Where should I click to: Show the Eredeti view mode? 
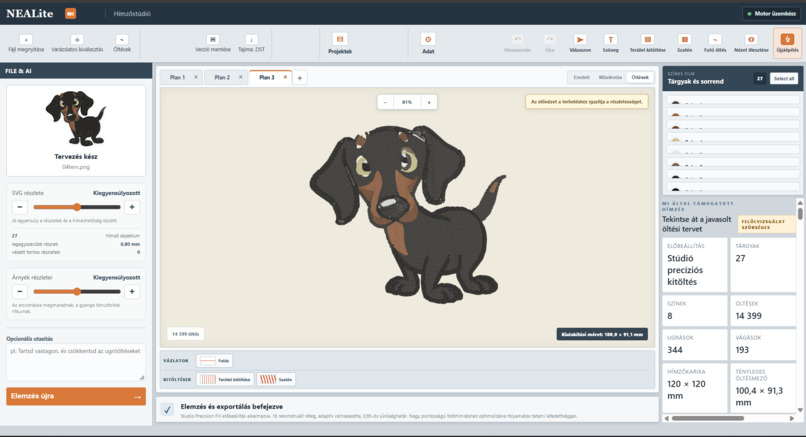(x=581, y=77)
